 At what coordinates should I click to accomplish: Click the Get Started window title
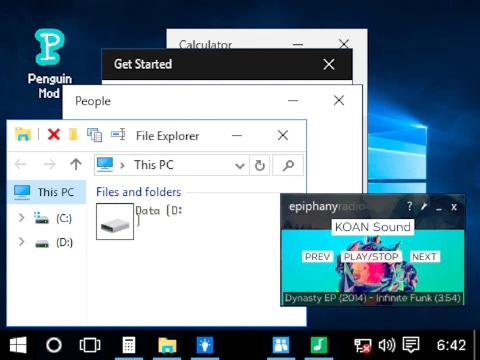143,64
